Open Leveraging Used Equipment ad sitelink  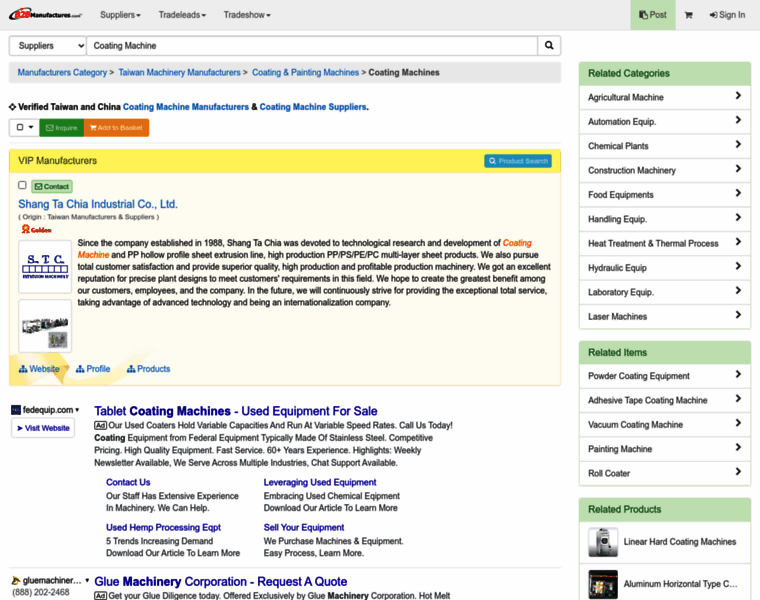tap(320, 482)
